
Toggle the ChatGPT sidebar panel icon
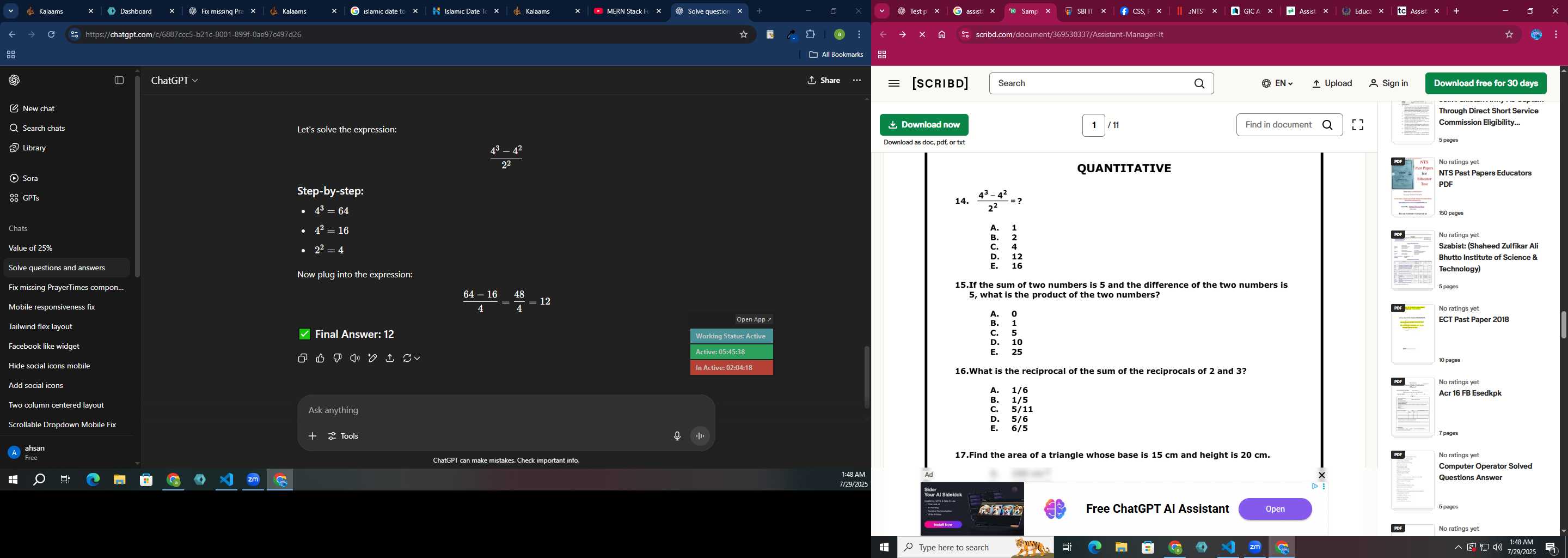click(119, 81)
